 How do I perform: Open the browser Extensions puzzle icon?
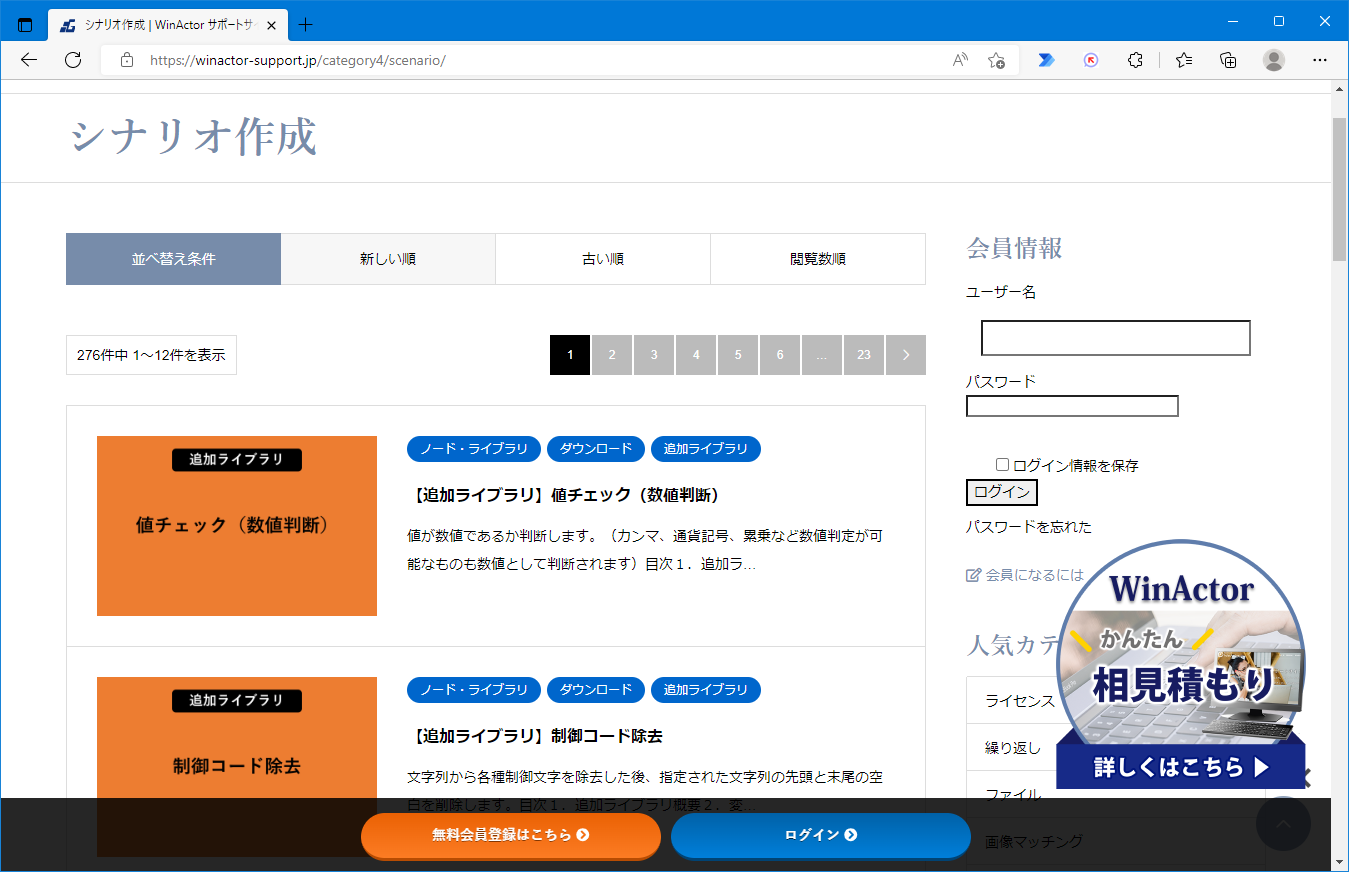tap(1135, 60)
